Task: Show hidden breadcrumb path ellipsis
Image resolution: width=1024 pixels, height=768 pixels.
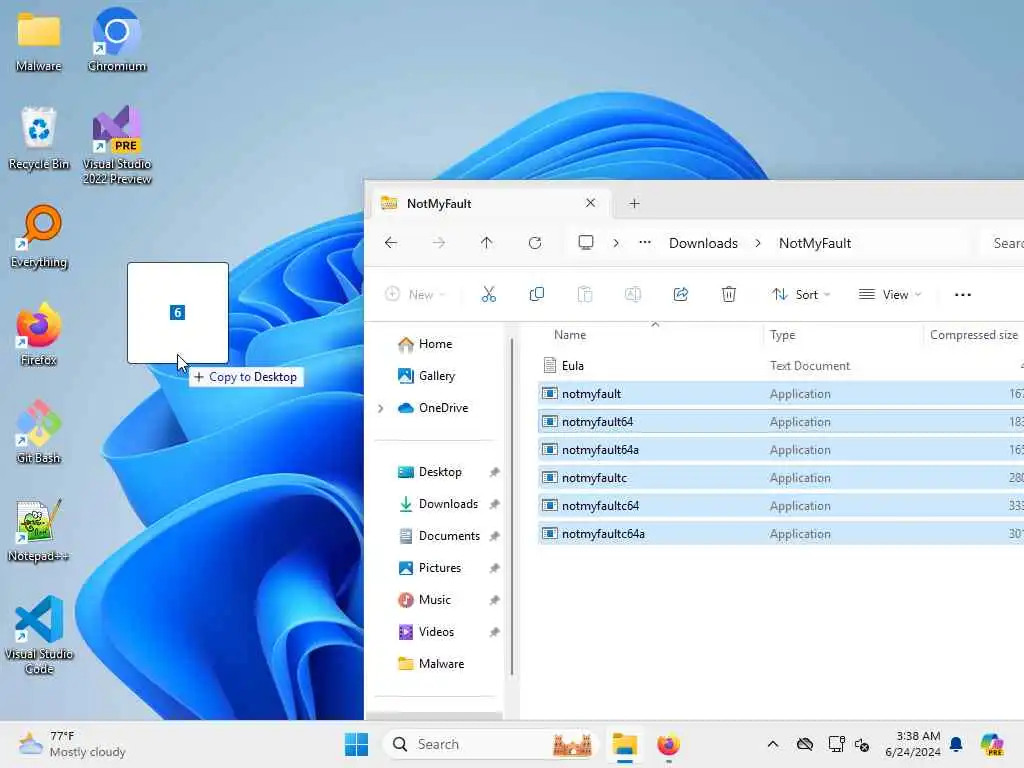Action: point(645,242)
